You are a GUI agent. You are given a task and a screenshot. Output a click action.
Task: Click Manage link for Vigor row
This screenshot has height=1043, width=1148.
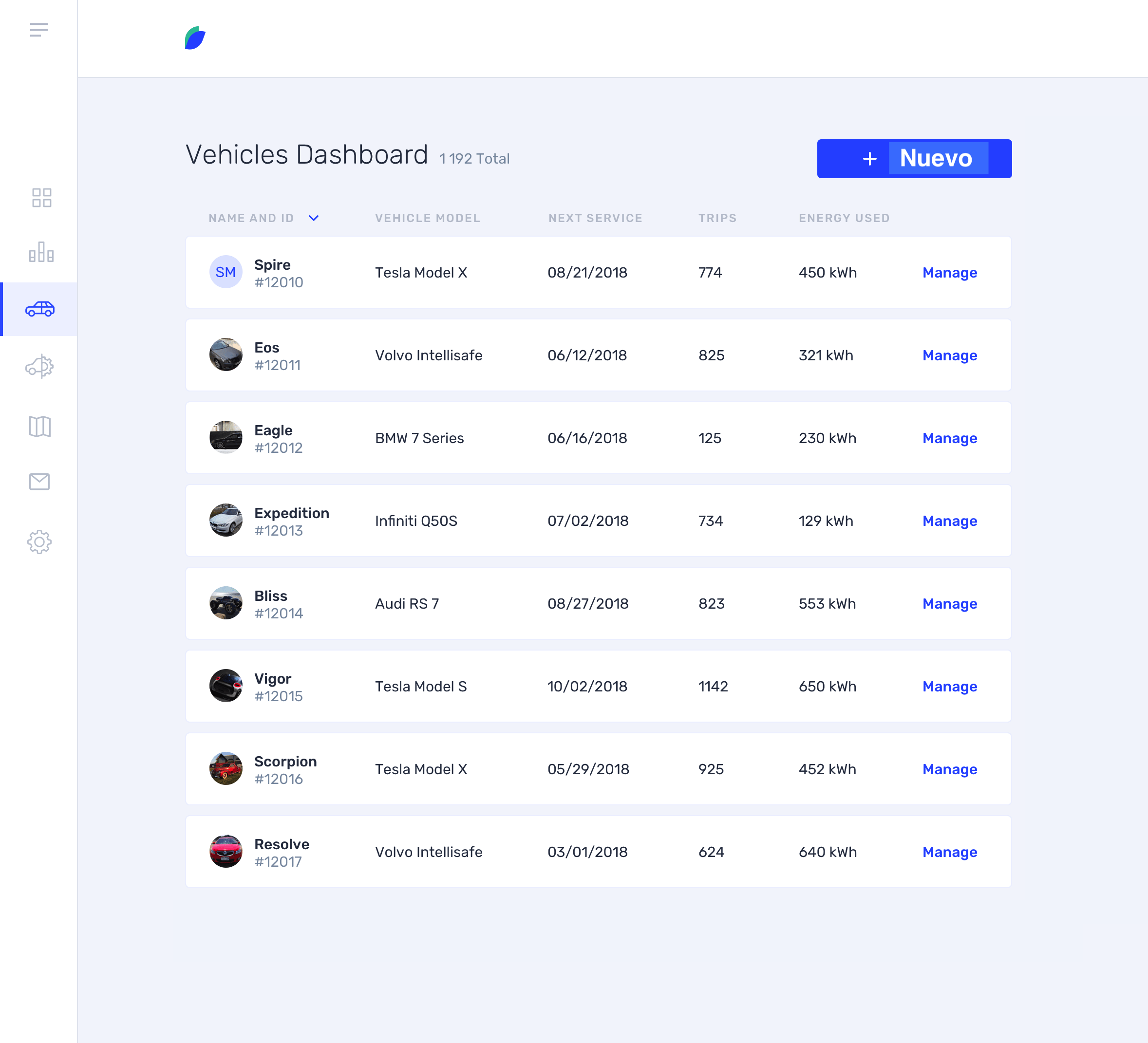pos(949,687)
